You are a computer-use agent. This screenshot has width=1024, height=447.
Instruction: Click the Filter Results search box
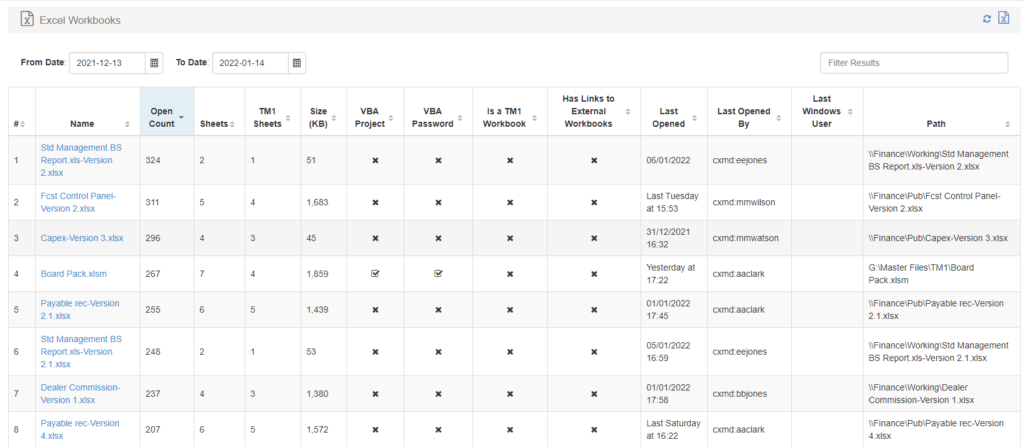pos(914,63)
